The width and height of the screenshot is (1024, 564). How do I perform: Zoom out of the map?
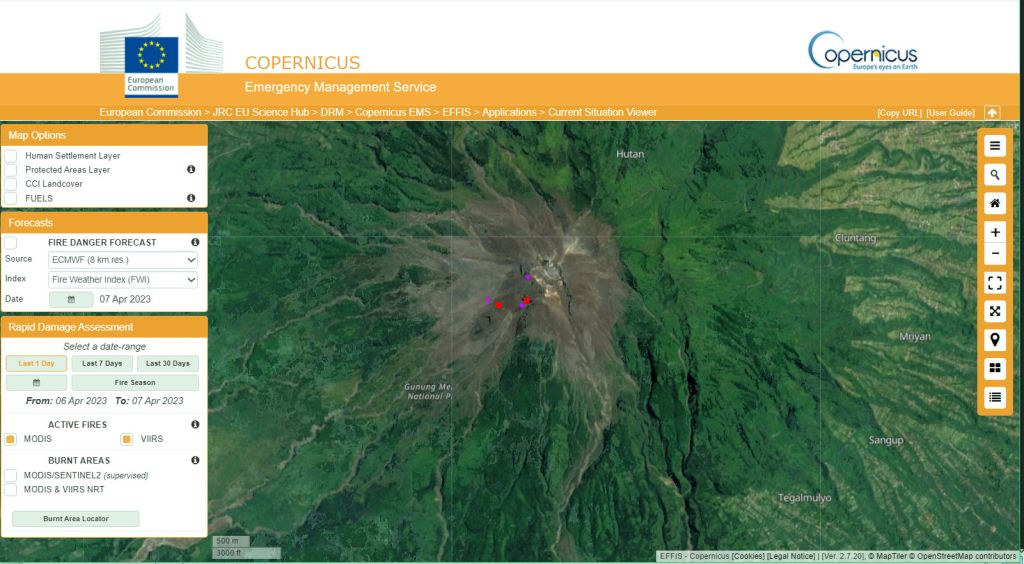click(994, 254)
